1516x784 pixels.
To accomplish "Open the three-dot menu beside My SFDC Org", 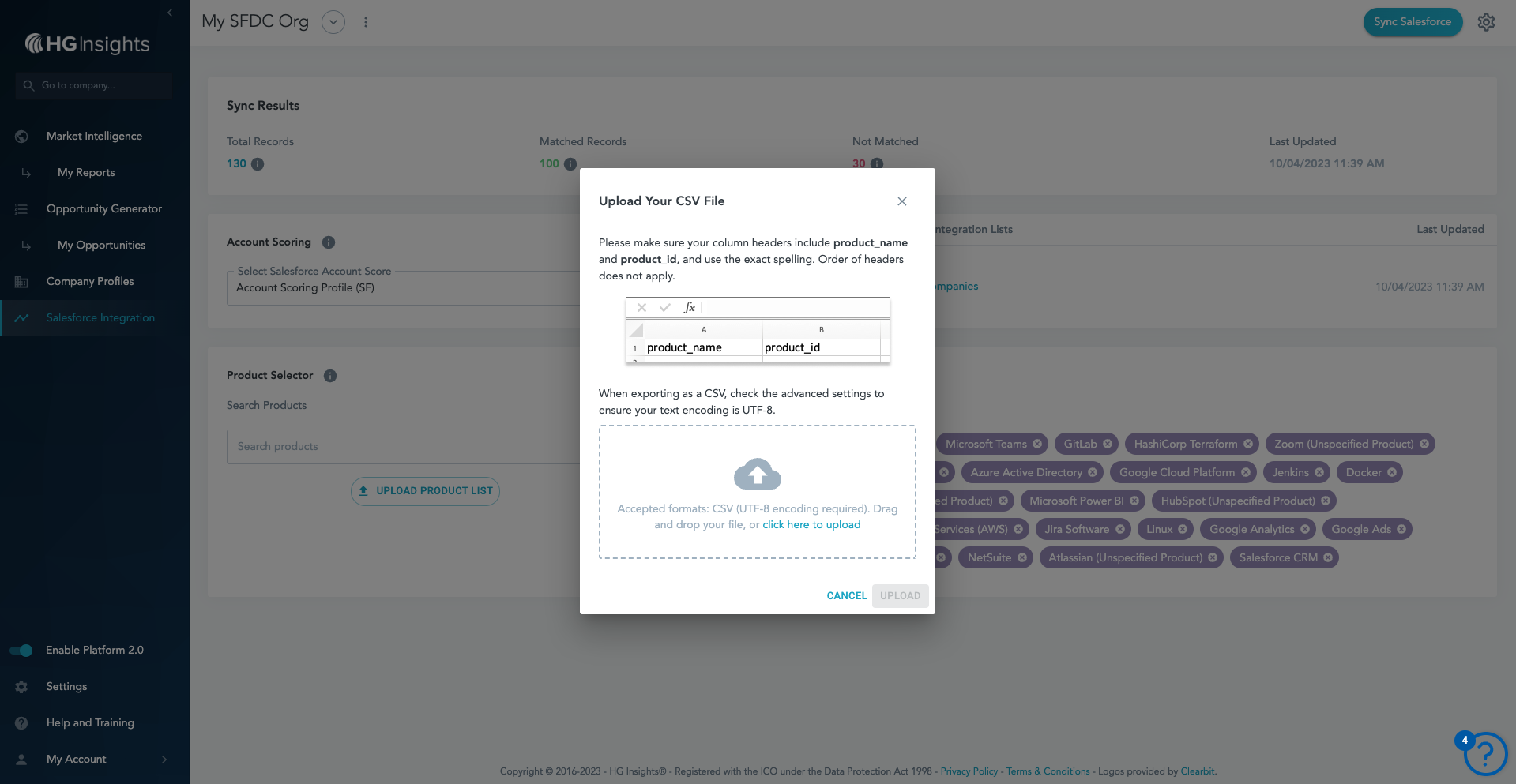I will click(366, 22).
